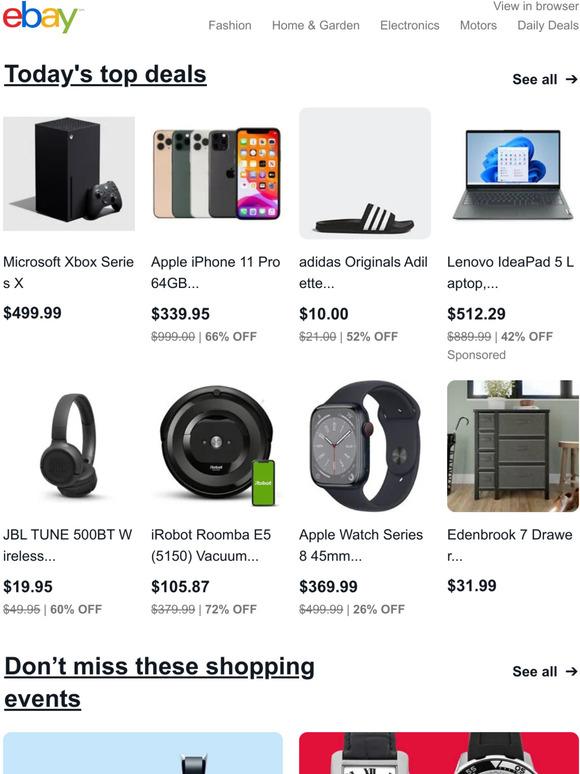
Task: Open Daily Deals link
Action: (x=548, y=25)
